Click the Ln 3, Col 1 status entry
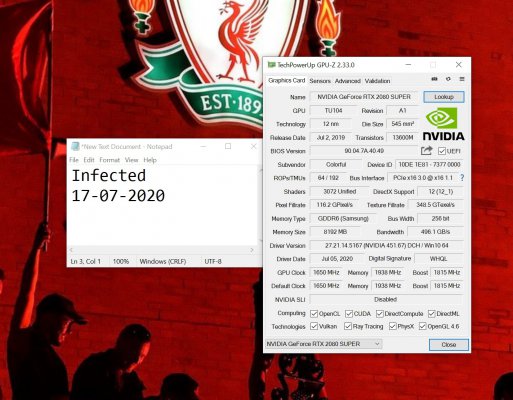 click(86, 261)
